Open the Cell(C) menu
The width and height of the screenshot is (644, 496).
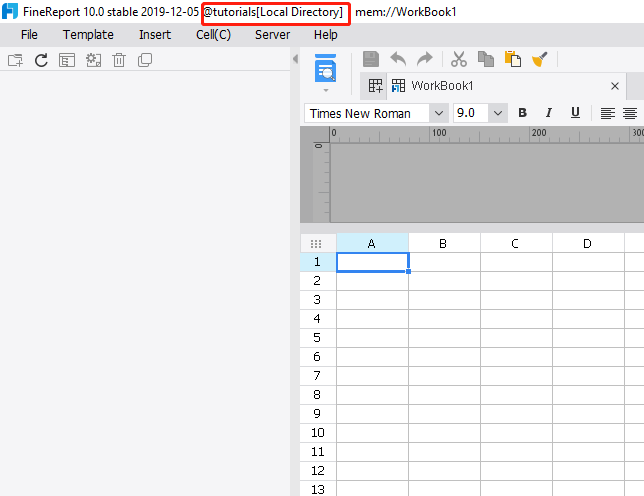[x=214, y=35]
